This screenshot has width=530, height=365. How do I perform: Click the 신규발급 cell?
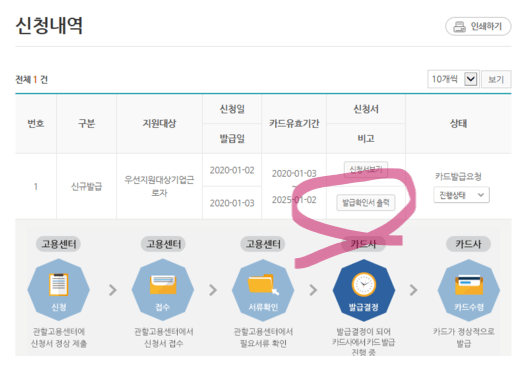pyautogui.click(x=87, y=187)
